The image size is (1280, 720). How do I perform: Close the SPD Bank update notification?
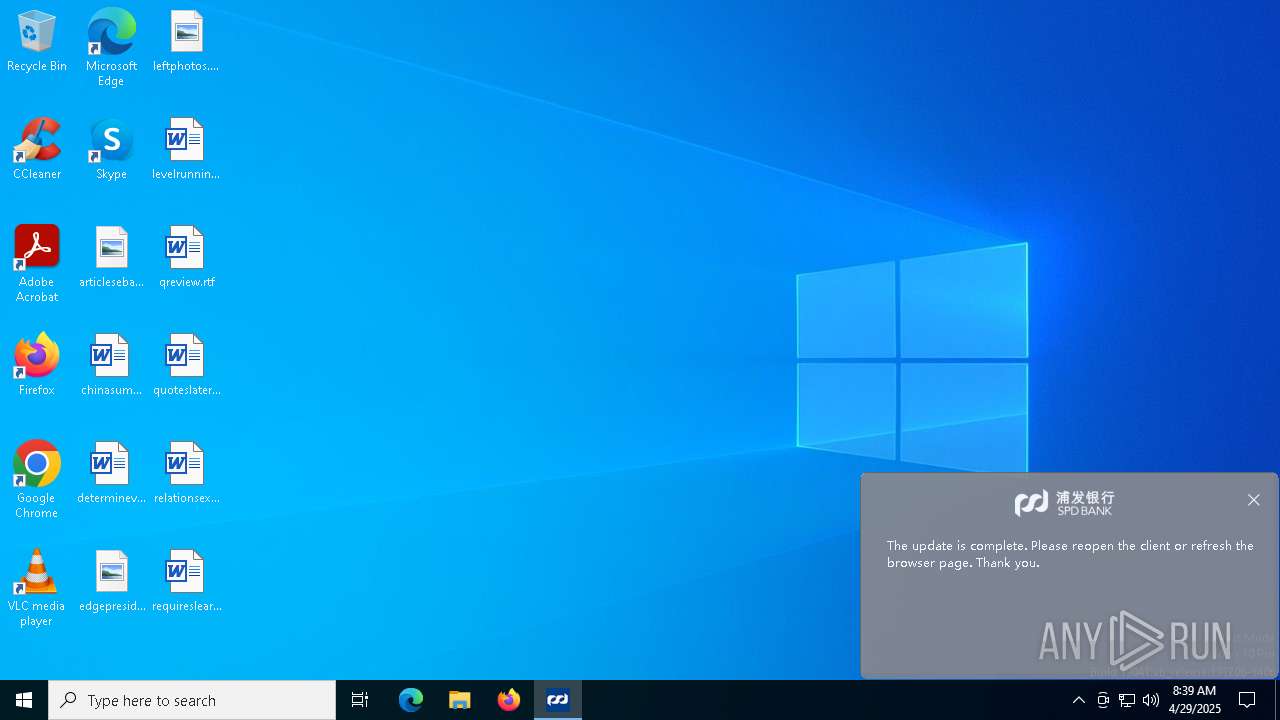click(1253, 500)
